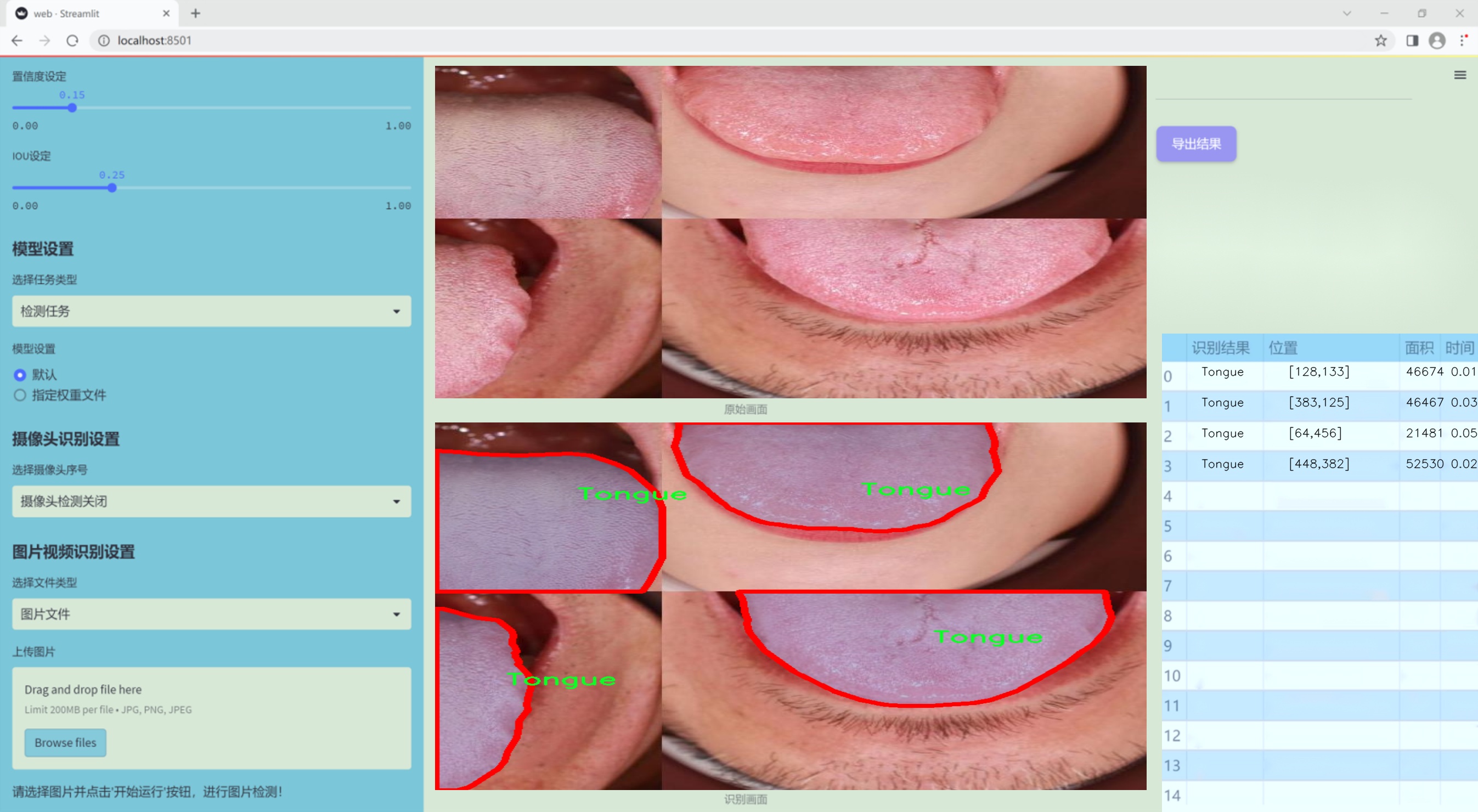Viewport: 1478px width, 812px height.
Task: Open task type dropdown 检测任务
Action: coord(212,311)
